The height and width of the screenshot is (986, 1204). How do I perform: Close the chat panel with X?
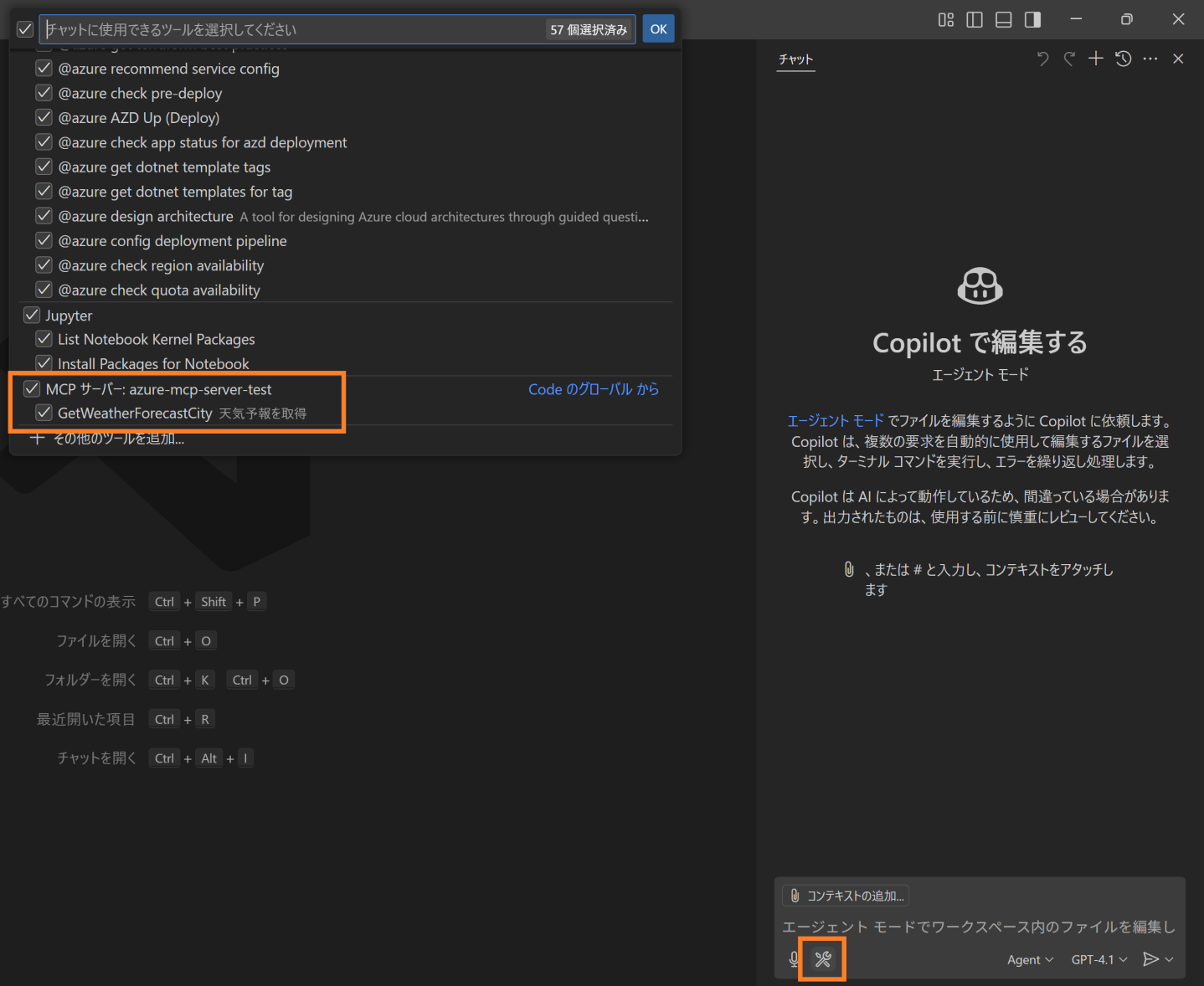point(1178,59)
